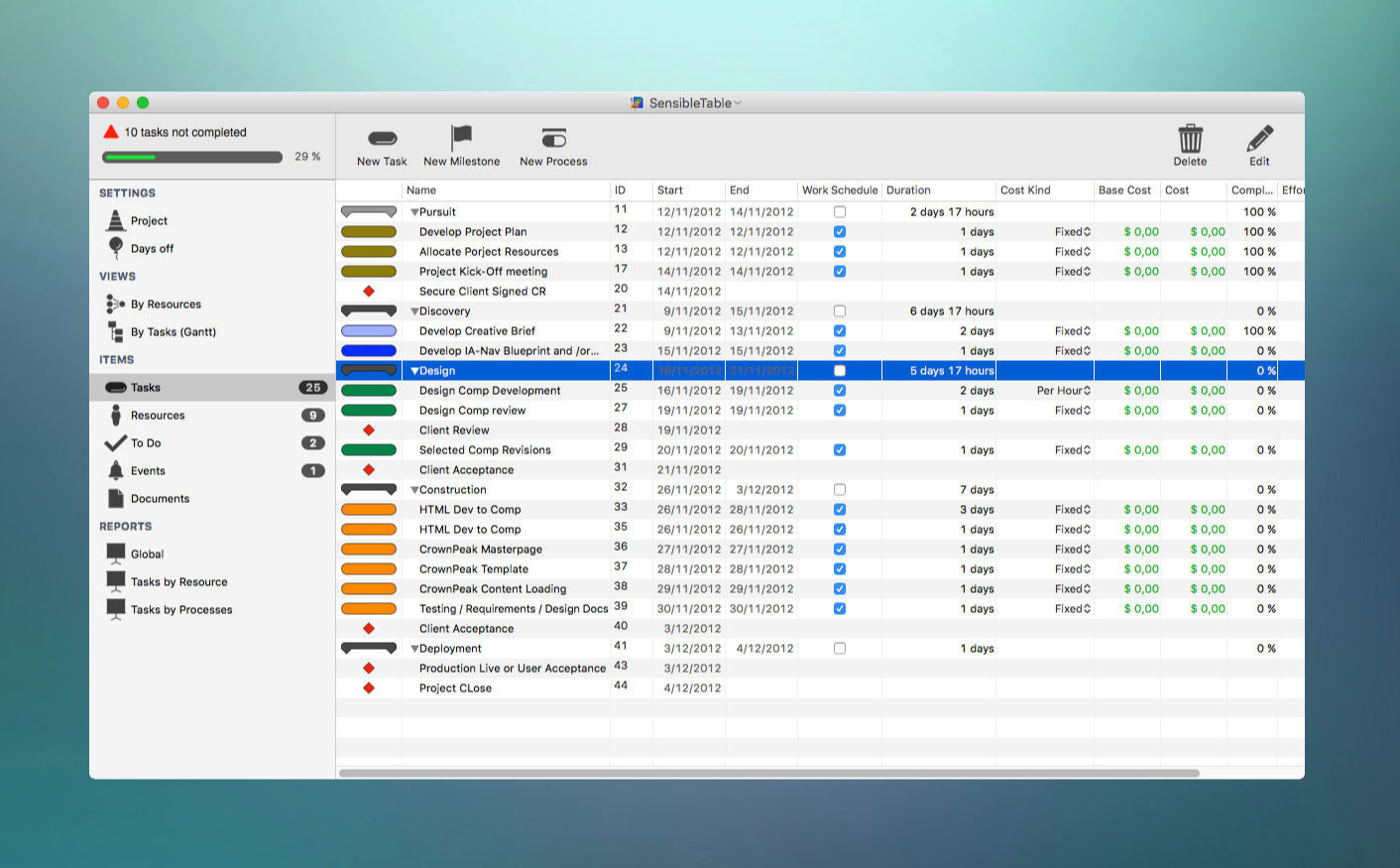1400x868 pixels.
Task: Open Cost Kind dropdown for Develop Project Plan
Action: point(1073,231)
